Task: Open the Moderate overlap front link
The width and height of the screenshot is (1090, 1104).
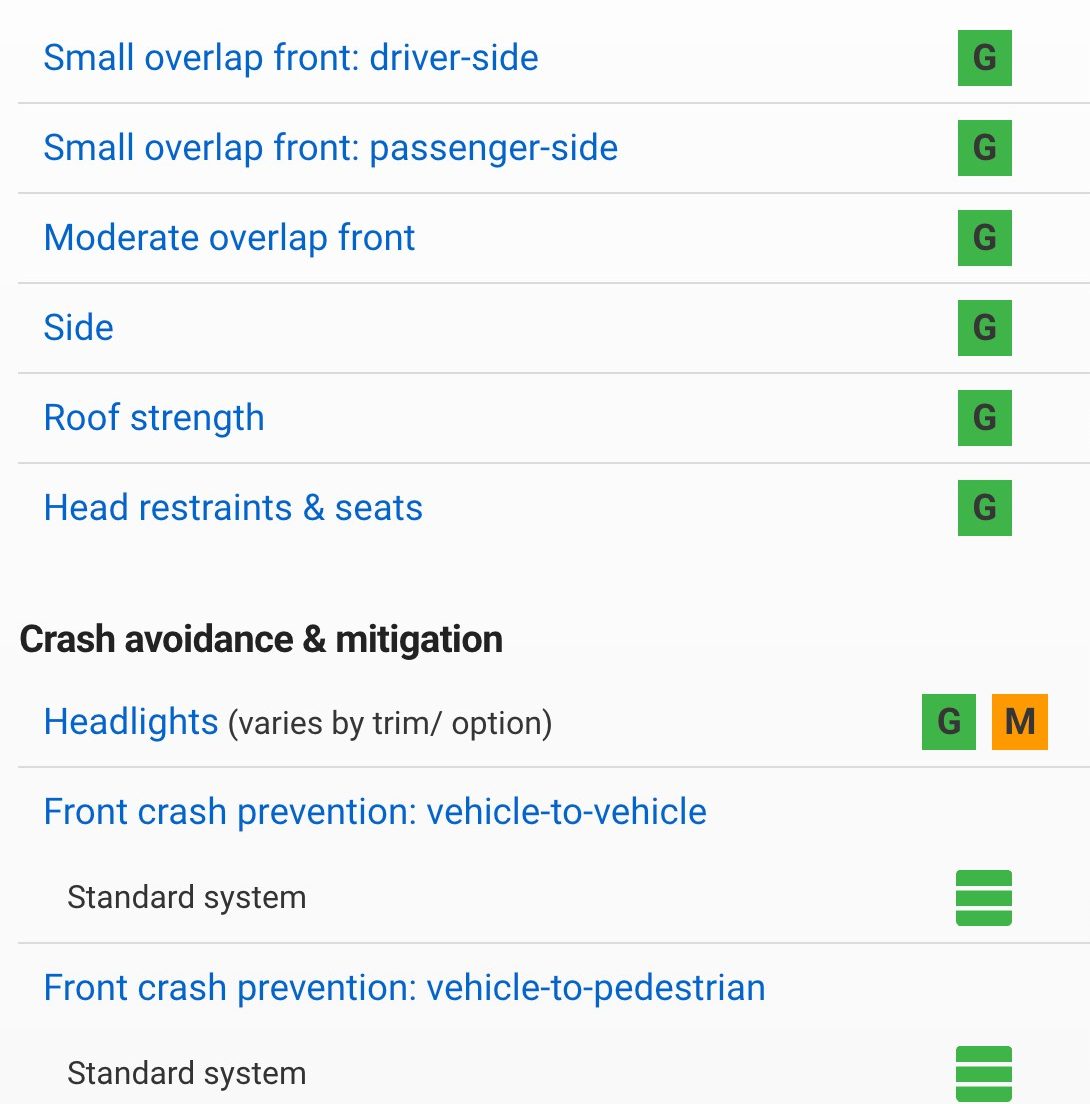Action: [x=230, y=238]
